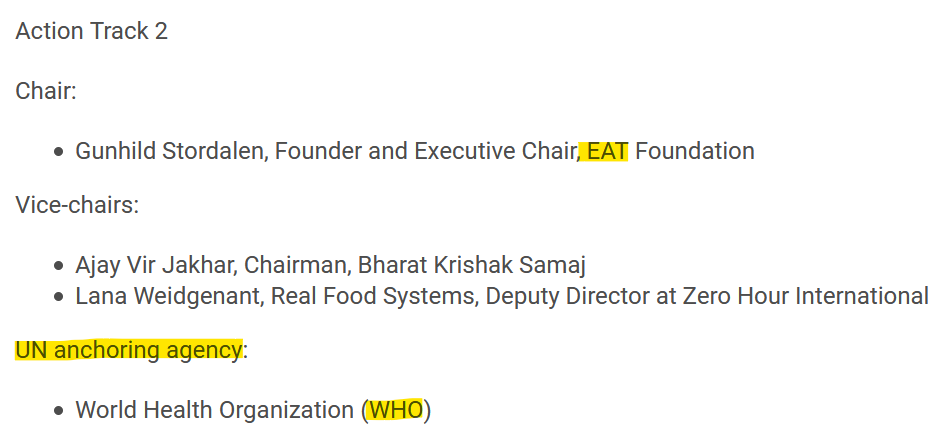Select the name Ajay Vir Jakhar
949x439 pixels.
pos(155,266)
